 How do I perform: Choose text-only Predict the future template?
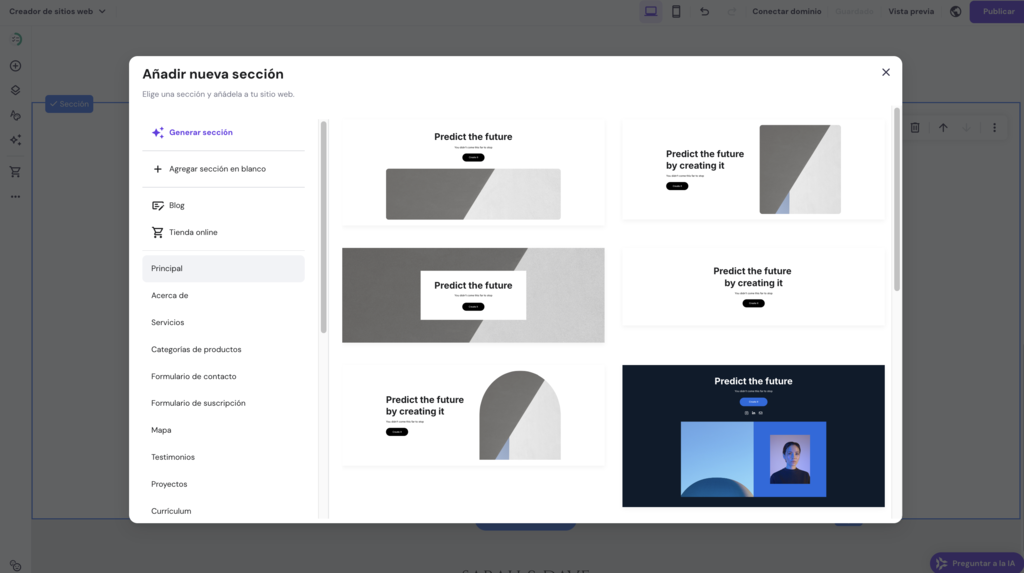pyautogui.click(x=754, y=287)
